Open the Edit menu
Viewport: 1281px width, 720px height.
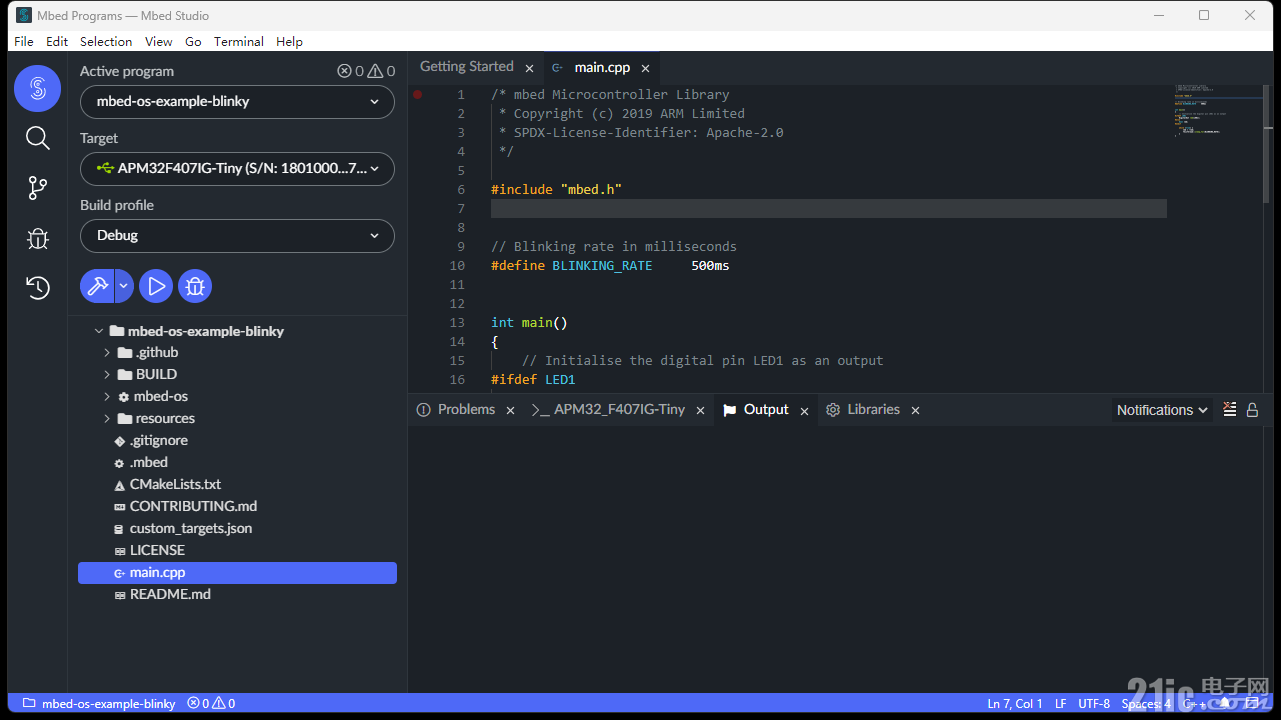click(x=57, y=41)
